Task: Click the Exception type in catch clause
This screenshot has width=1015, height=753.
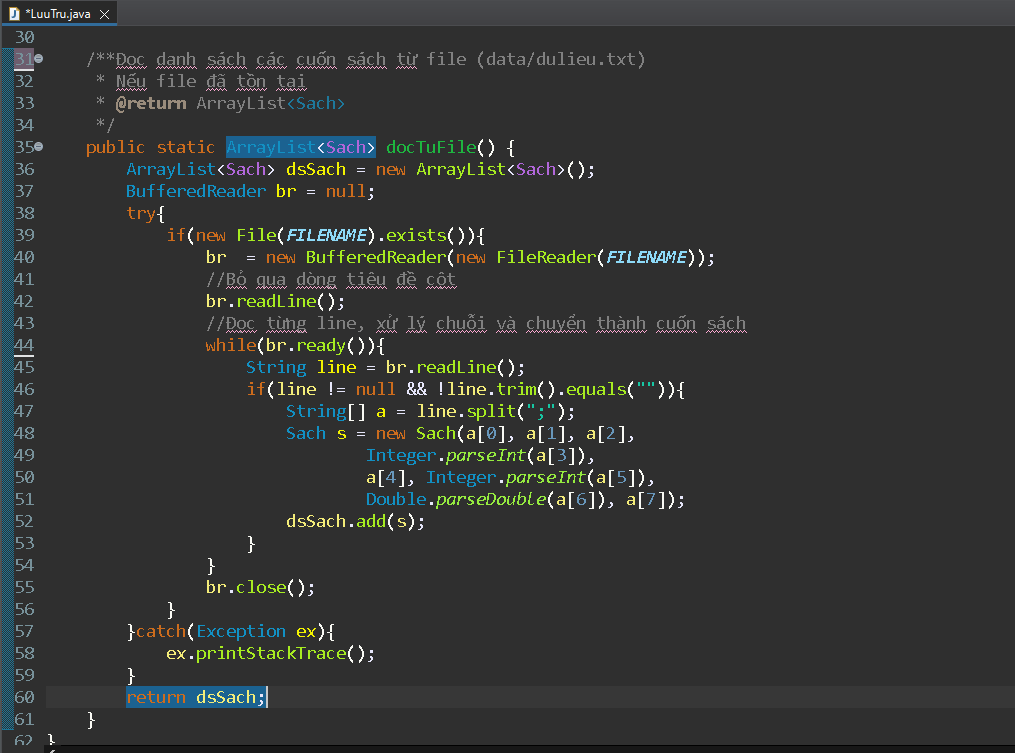Action: 240,631
